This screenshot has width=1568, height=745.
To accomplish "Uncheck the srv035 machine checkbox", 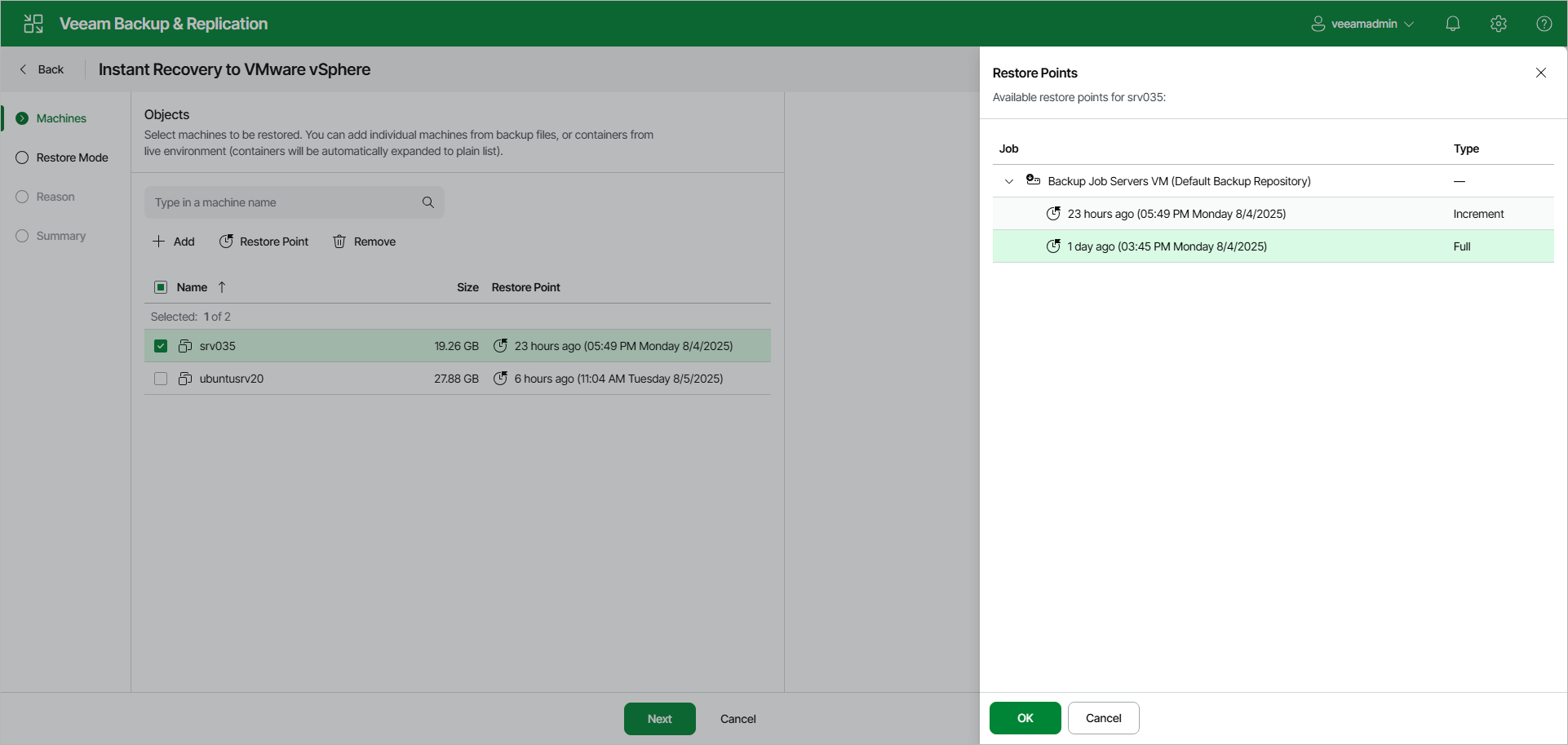I will (161, 346).
